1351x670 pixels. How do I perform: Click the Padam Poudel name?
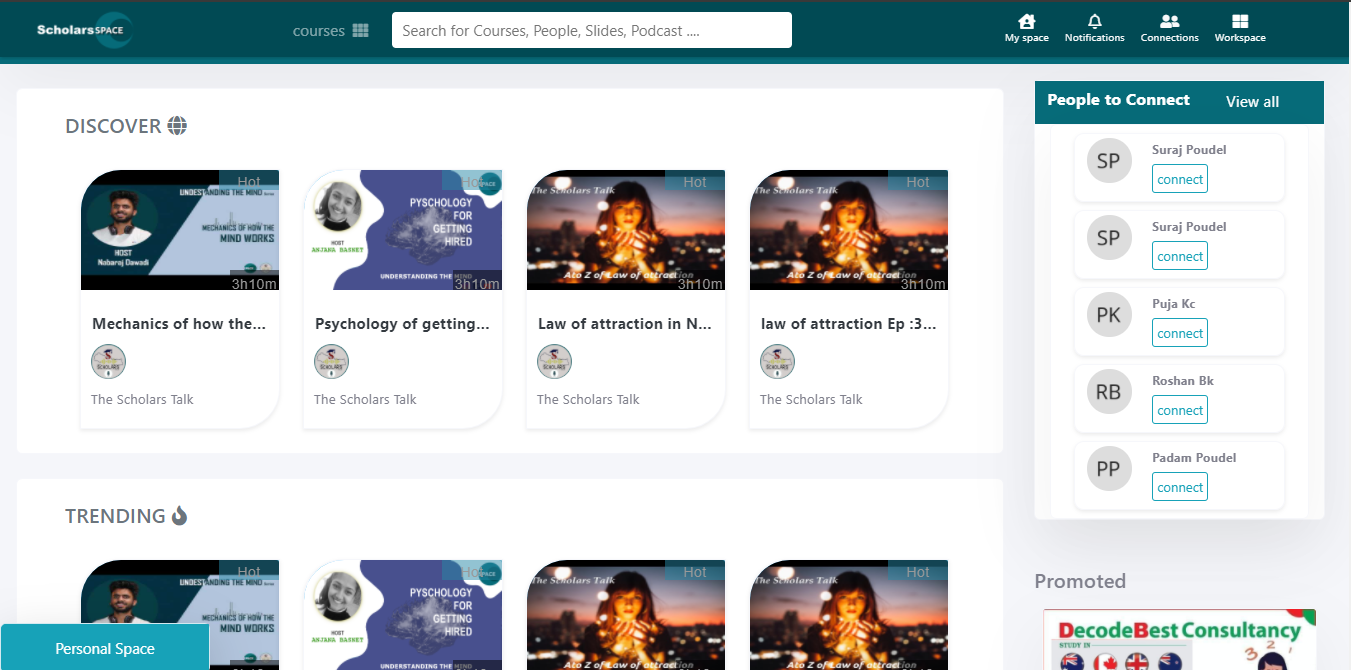pos(1194,458)
